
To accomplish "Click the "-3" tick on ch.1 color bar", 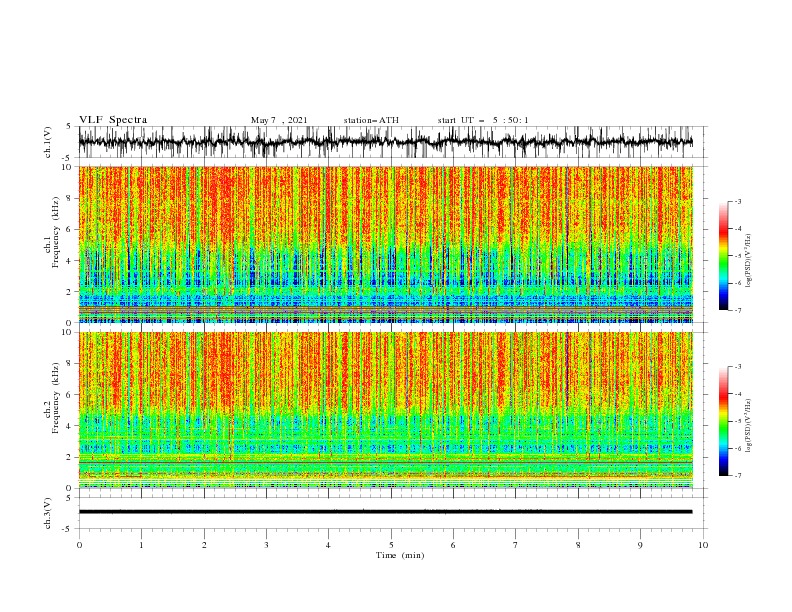I will point(737,201).
